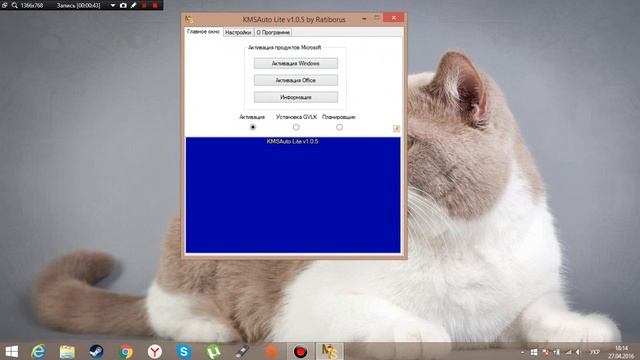Image resolution: width=640 pixels, height=360 pixels.
Task: Select the Планировщик radio button
Action: point(339,127)
